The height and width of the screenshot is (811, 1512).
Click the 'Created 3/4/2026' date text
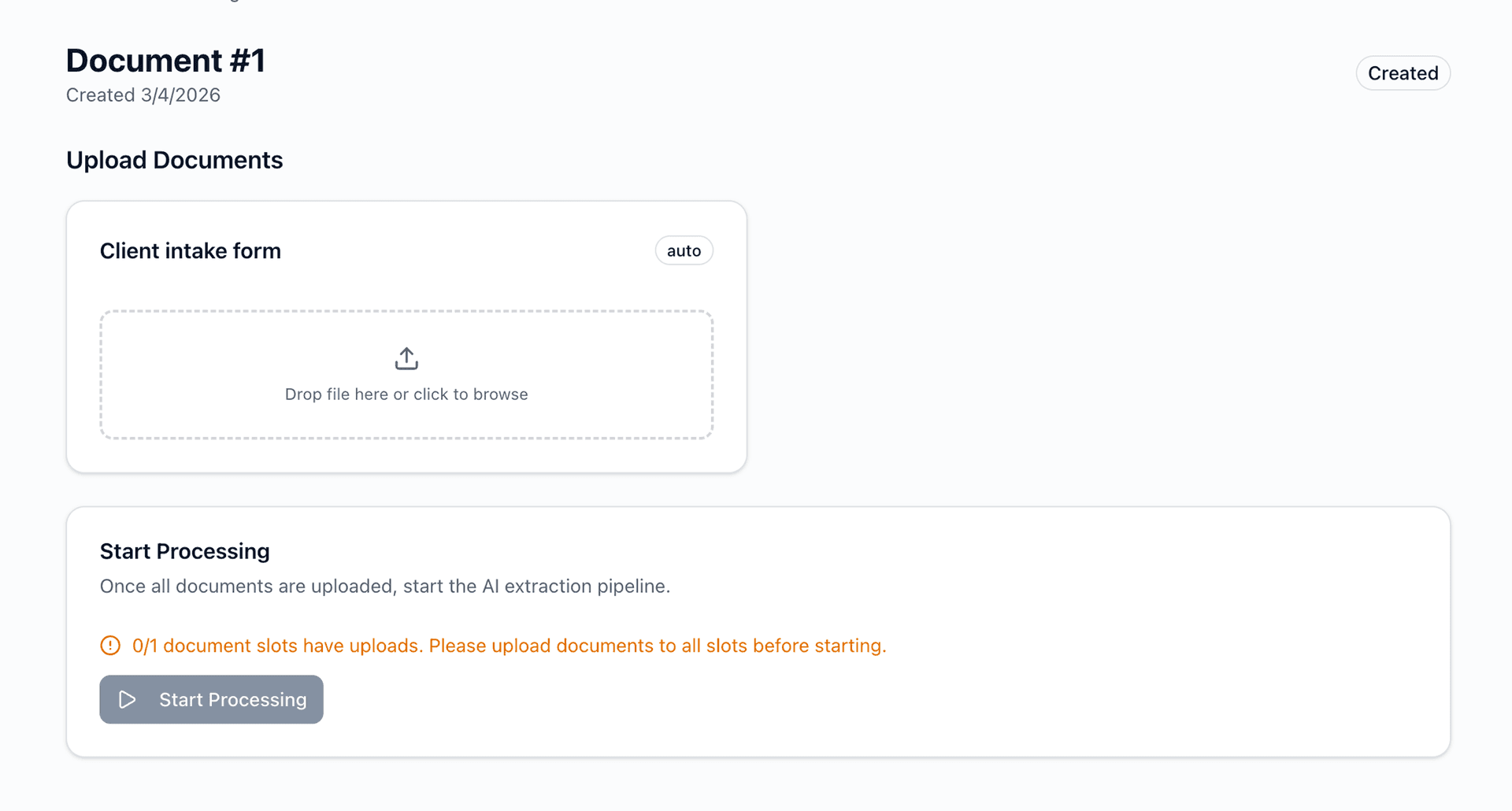click(143, 94)
